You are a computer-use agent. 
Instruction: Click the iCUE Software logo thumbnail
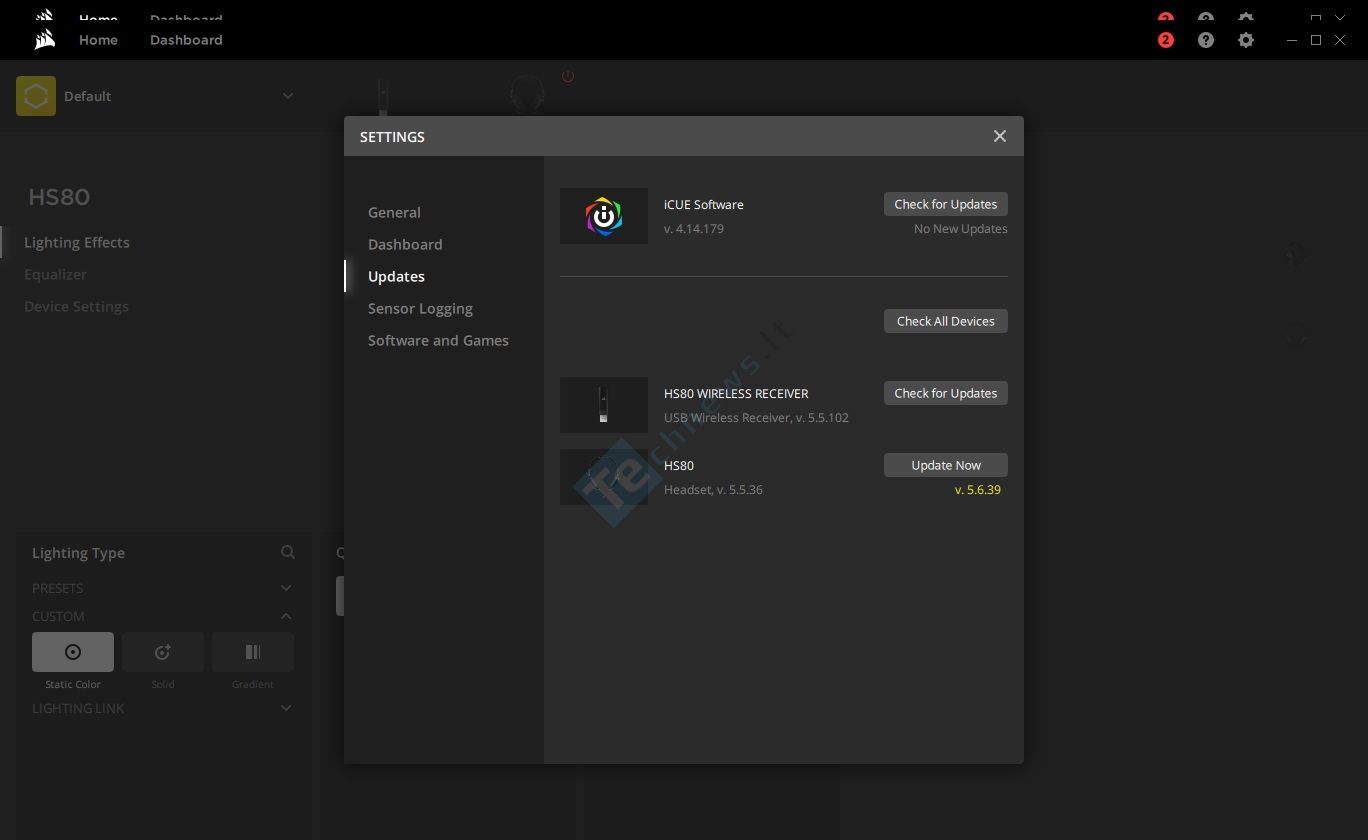604,216
